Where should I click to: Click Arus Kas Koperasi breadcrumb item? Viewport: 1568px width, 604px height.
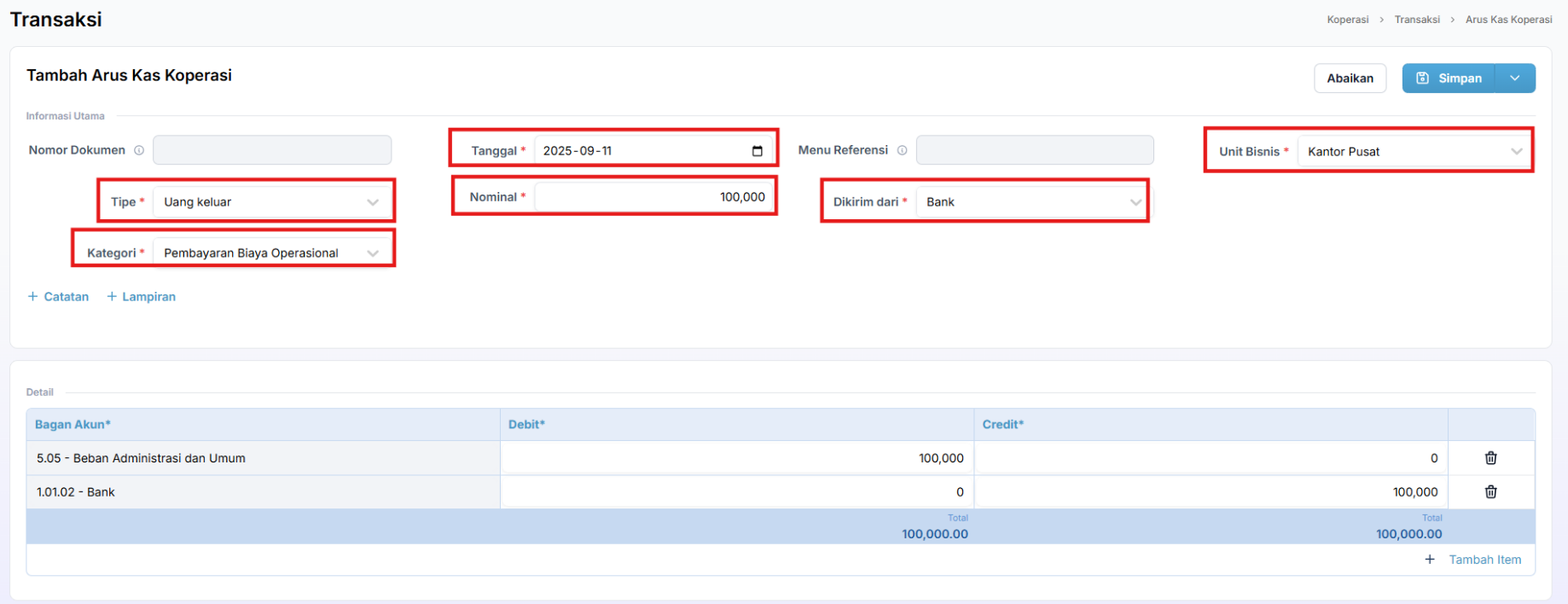click(x=1508, y=20)
